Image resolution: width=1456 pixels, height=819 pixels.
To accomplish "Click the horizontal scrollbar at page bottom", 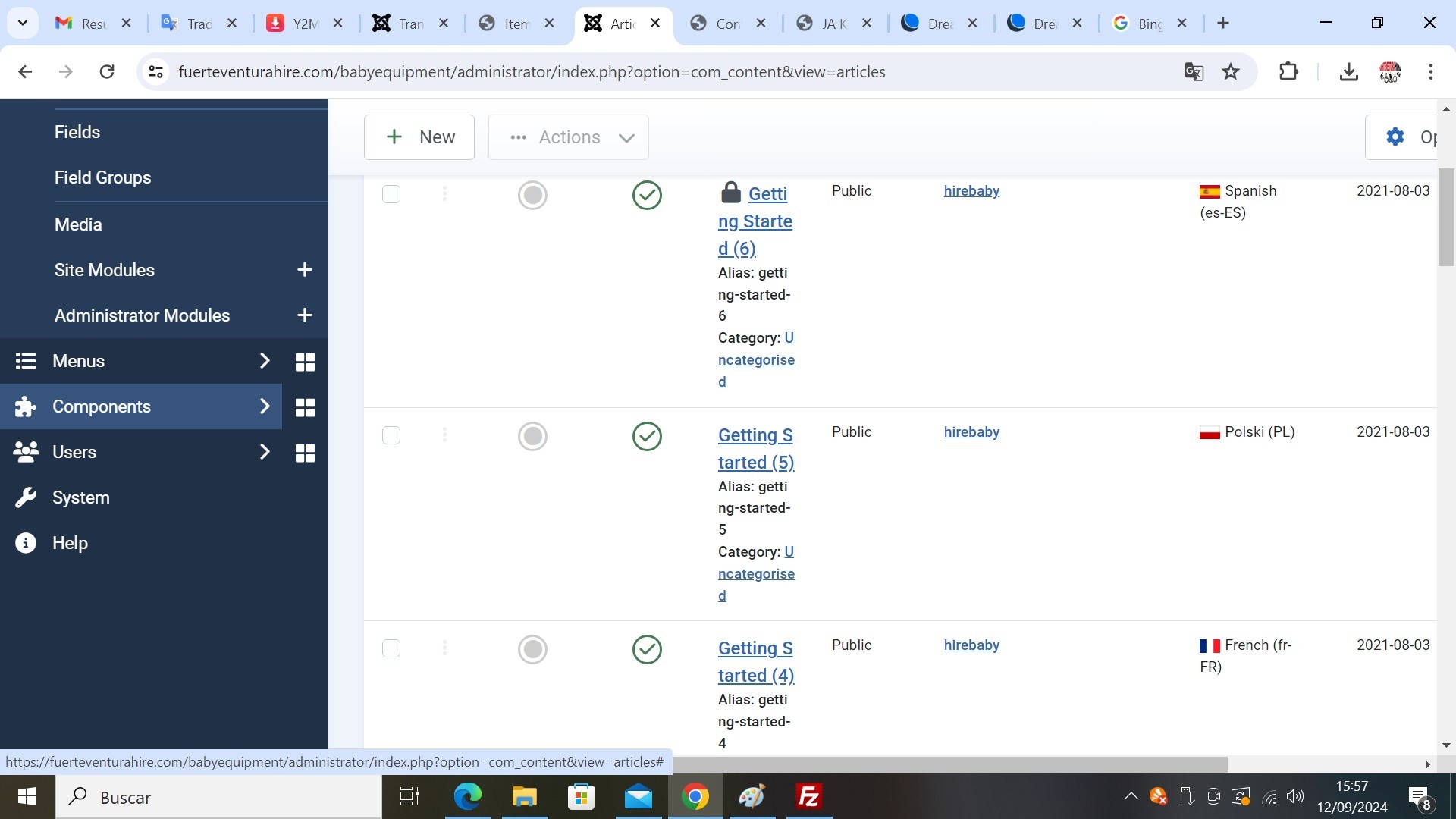I will pos(948,764).
